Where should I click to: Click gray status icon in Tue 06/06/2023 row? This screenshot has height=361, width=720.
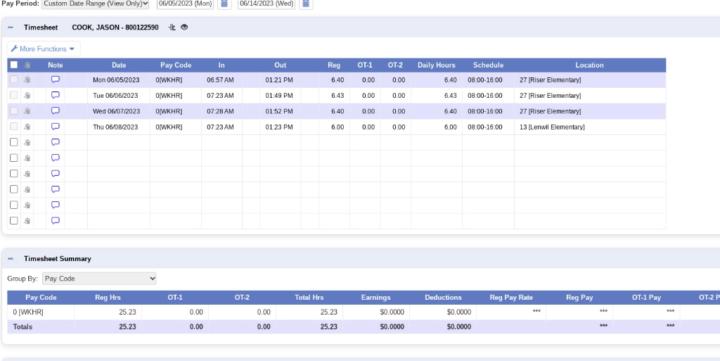coord(28,96)
